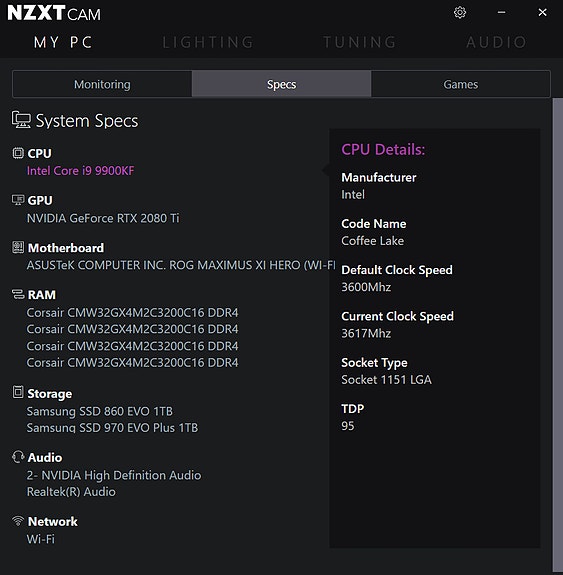
Task: Click the System Specs computer icon
Action: click(21, 120)
